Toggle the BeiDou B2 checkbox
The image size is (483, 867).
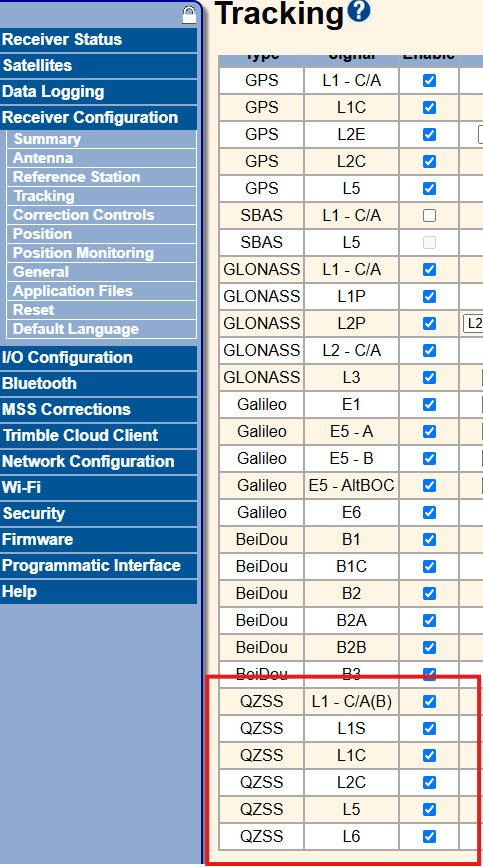429,593
